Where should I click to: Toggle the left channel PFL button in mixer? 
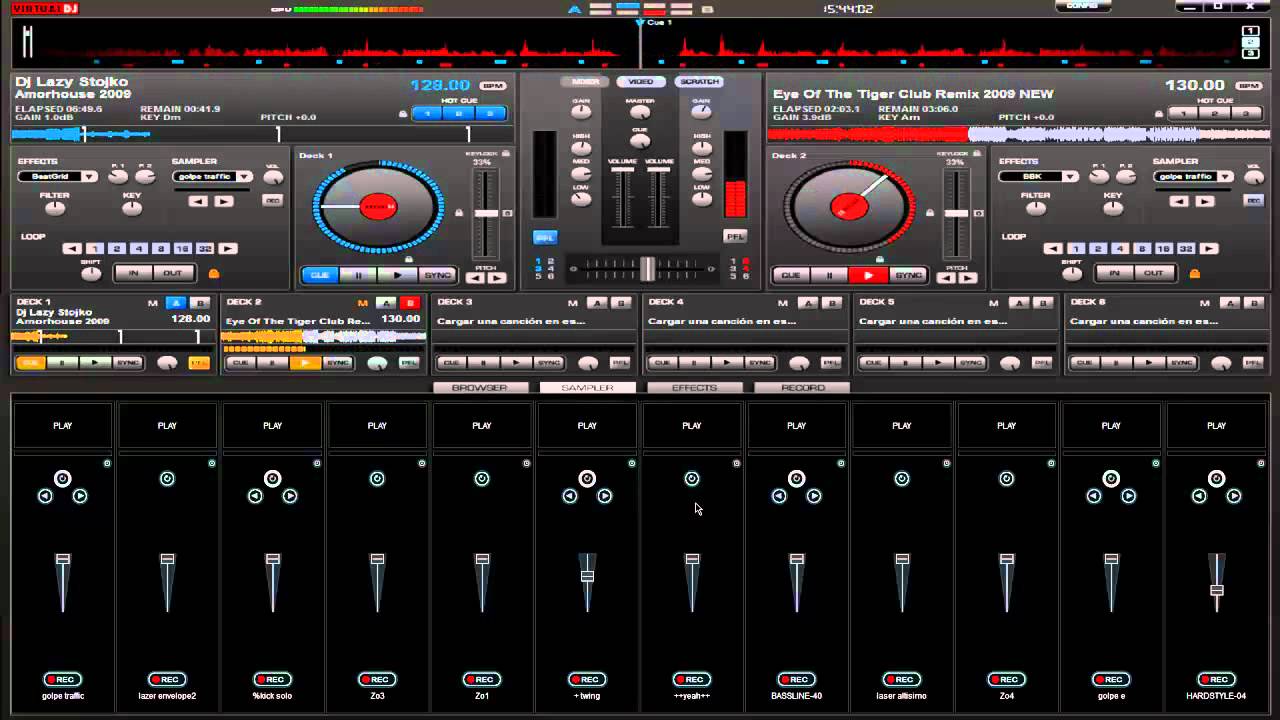coord(545,237)
